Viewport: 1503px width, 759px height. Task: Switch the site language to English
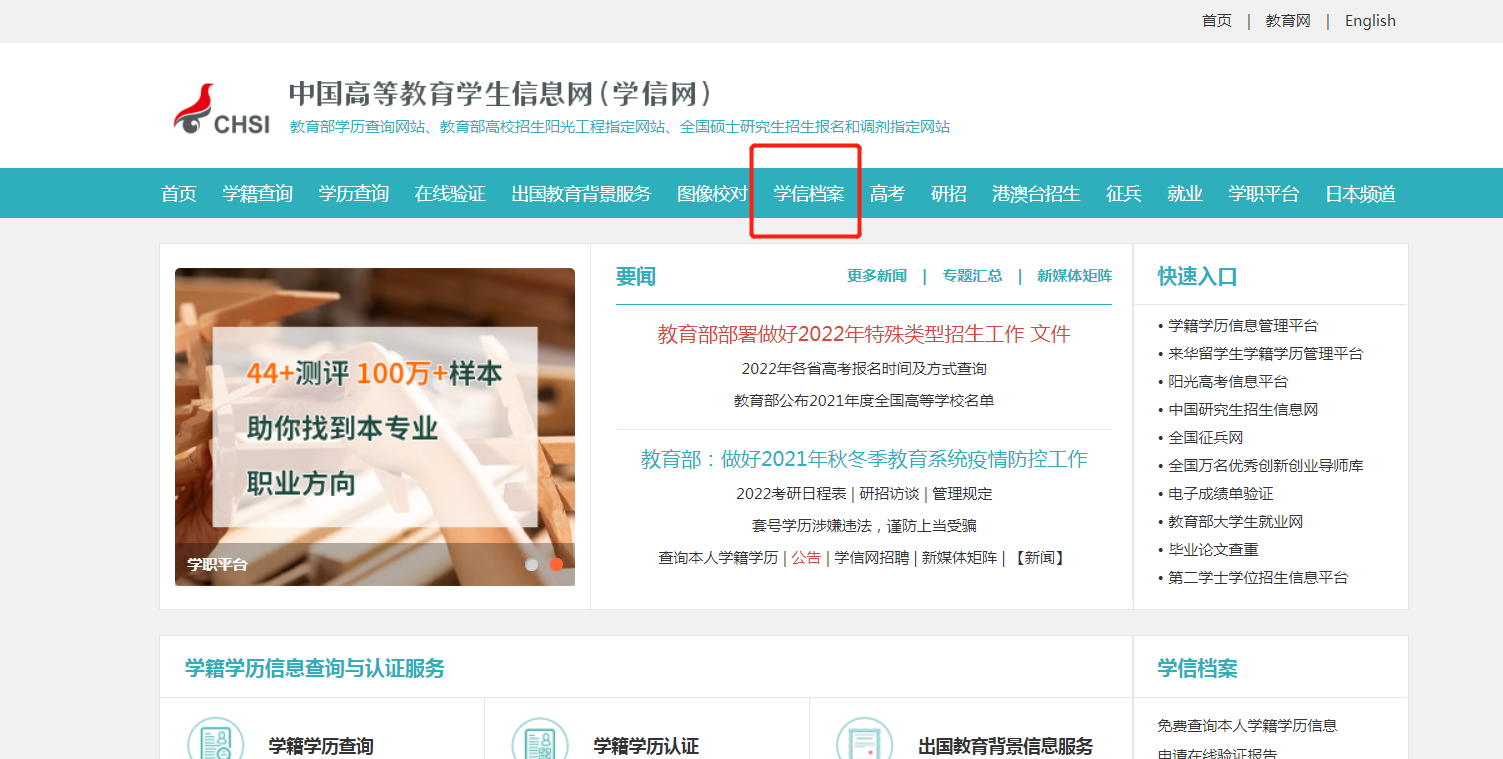[x=1370, y=21]
